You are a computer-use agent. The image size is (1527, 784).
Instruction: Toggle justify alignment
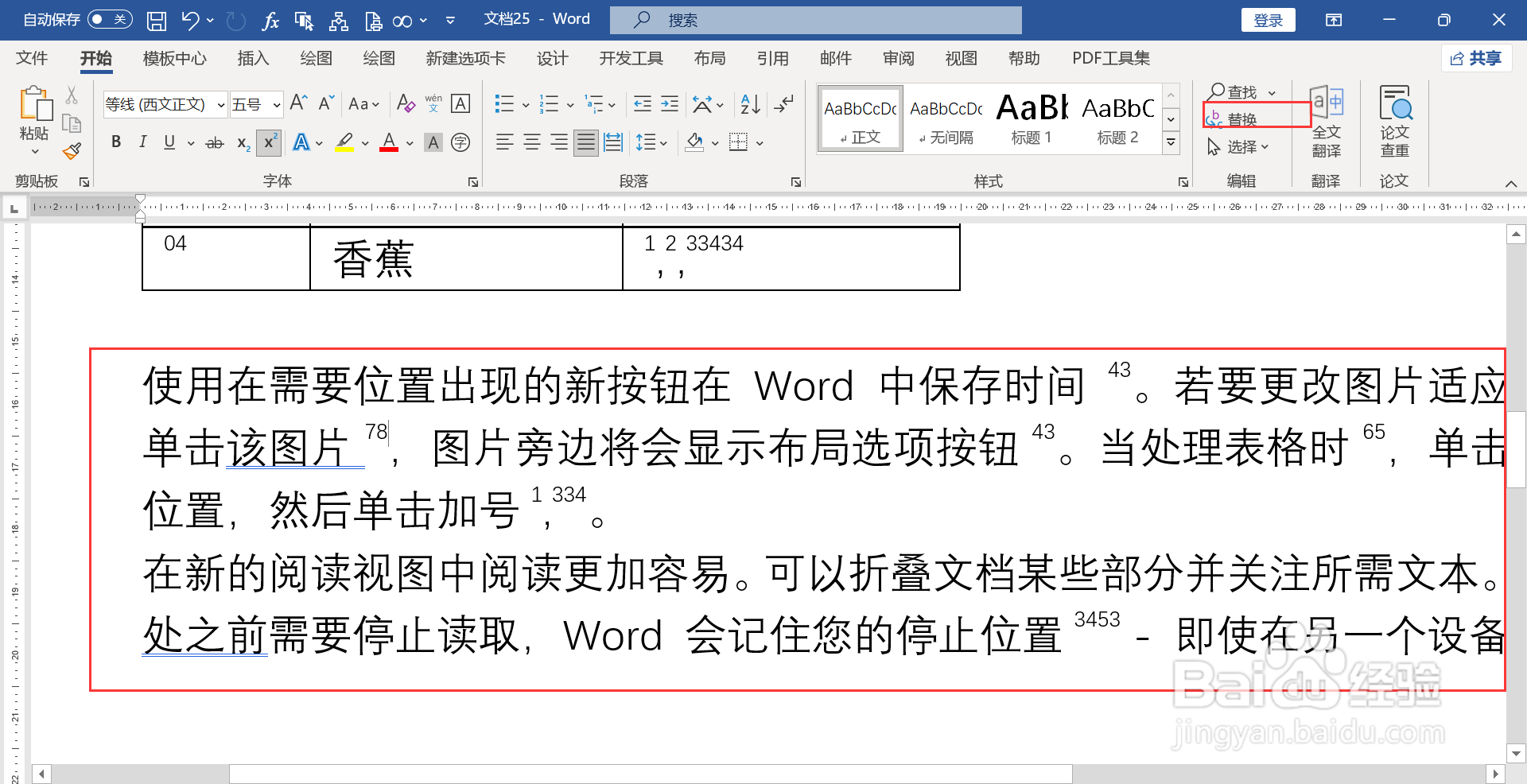(x=586, y=142)
